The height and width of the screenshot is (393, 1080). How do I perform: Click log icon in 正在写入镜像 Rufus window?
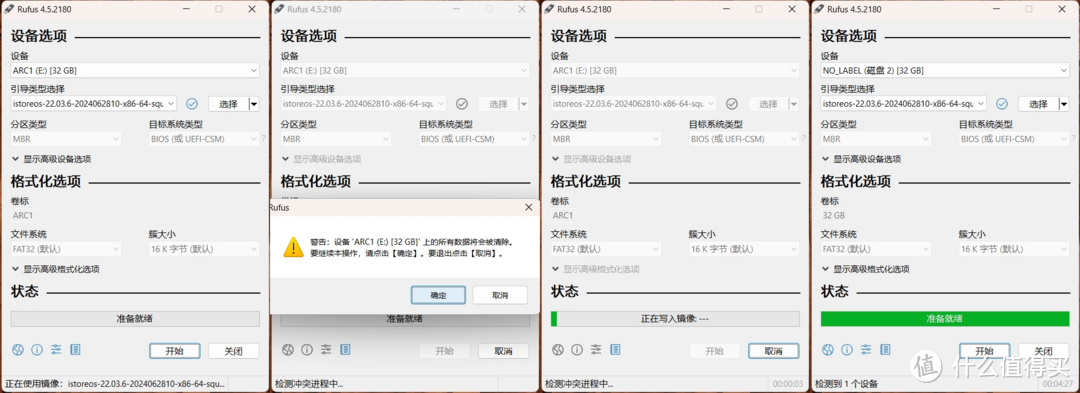coord(616,350)
